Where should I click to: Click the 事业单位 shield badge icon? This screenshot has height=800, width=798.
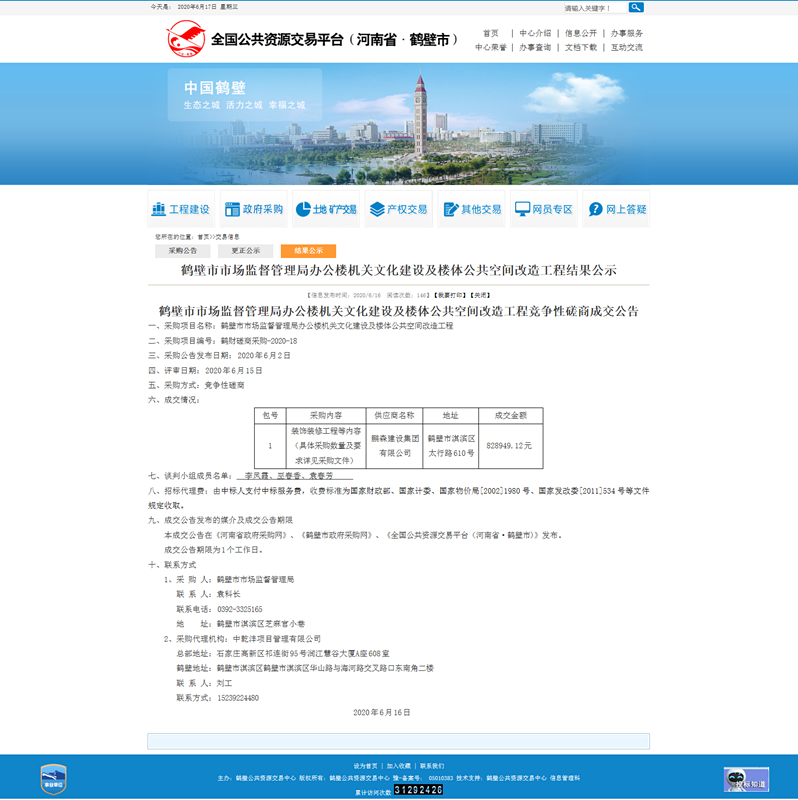54,779
